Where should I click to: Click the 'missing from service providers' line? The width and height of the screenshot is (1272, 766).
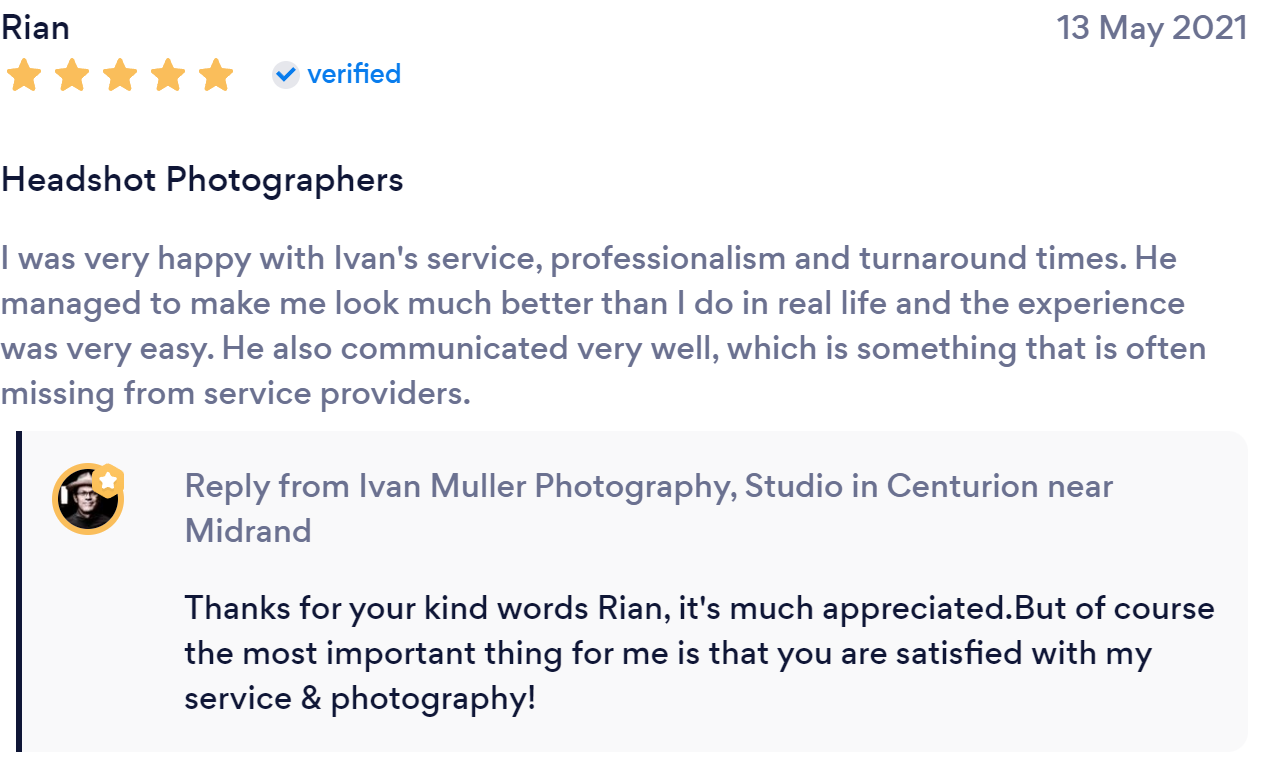pos(235,394)
